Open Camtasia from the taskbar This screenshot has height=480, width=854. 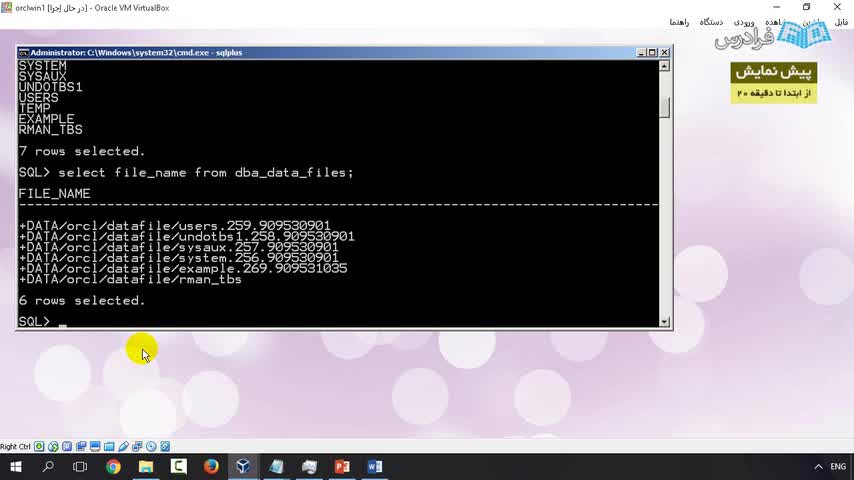coord(179,467)
